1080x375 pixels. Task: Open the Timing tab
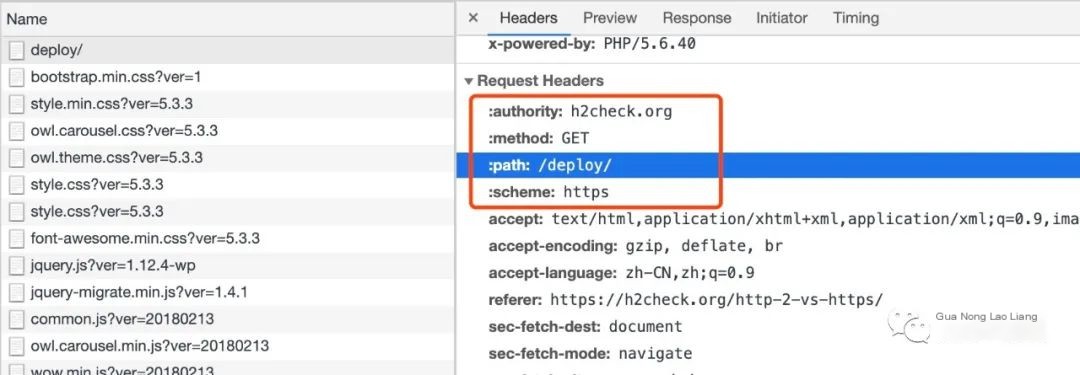(855, 18)
